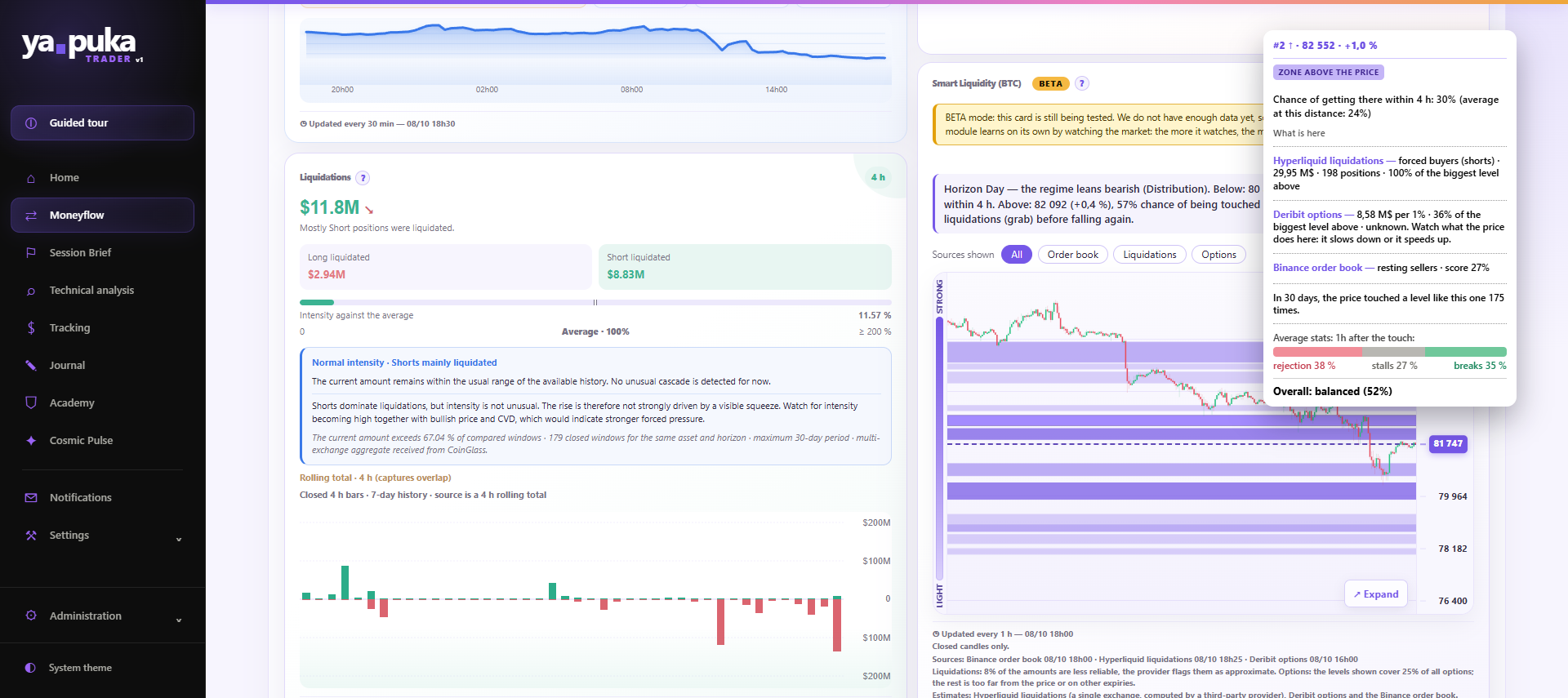The width and height of the screenshot is (1568, 698).
Task: Click the Journal pencil icon
Action: coord(31,366)
